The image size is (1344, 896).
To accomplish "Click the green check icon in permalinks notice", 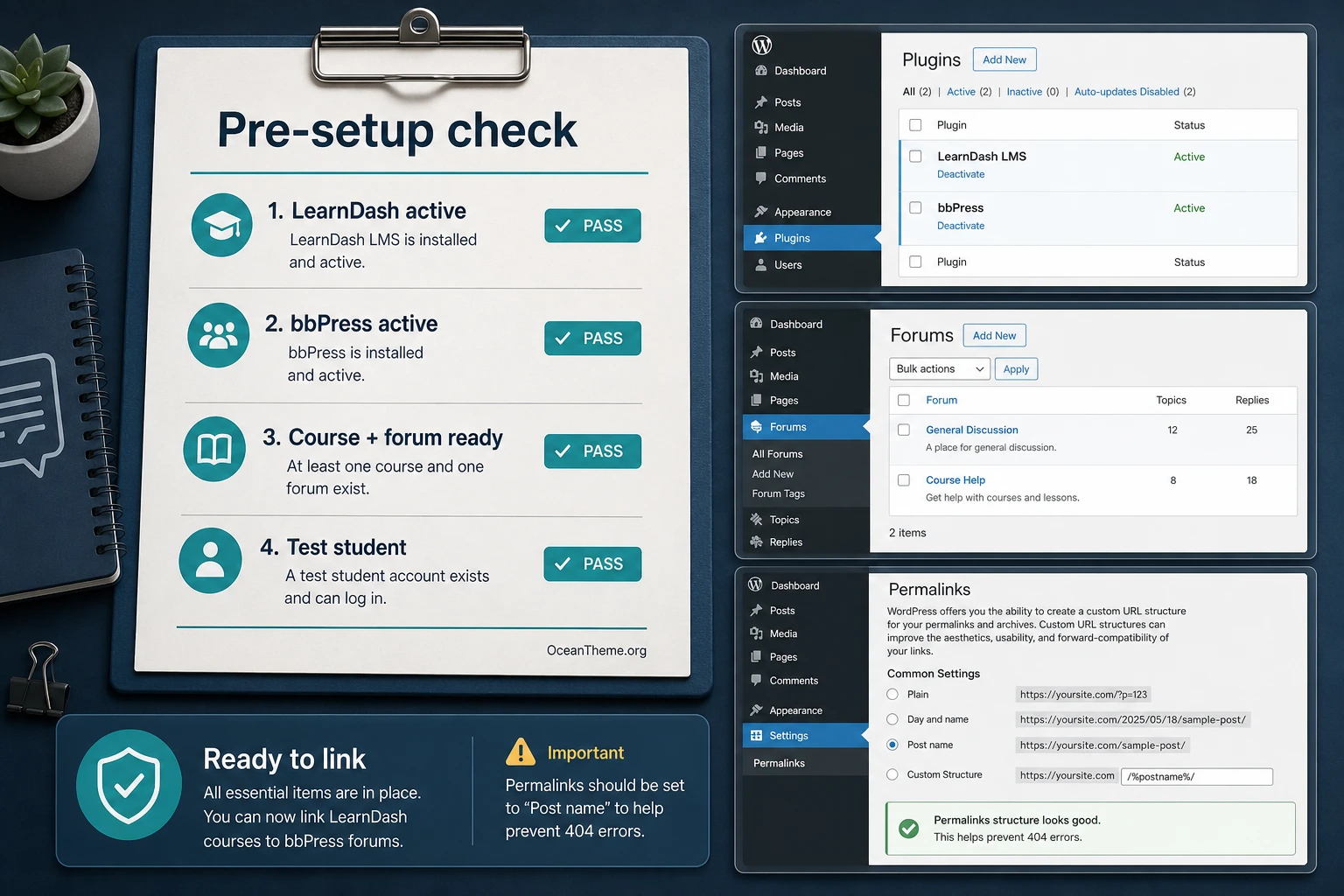I will tap(909, 828).
